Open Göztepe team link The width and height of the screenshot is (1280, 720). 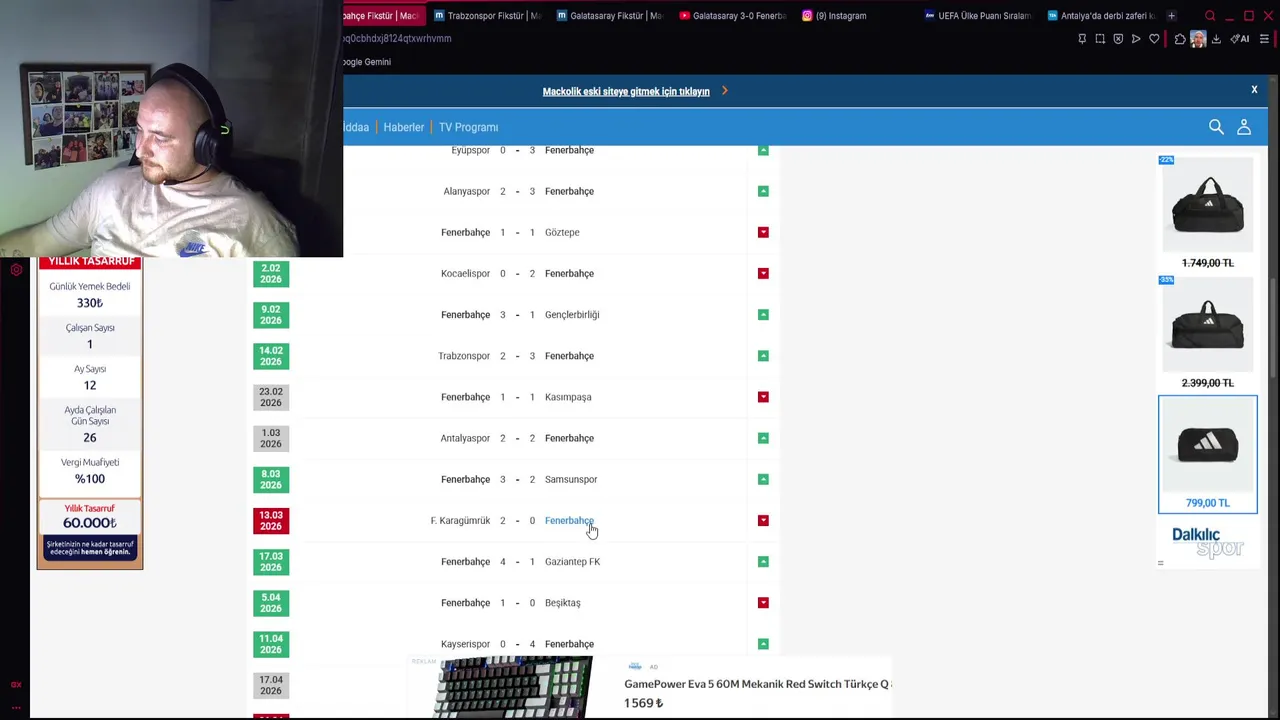[x=562, y=232]
